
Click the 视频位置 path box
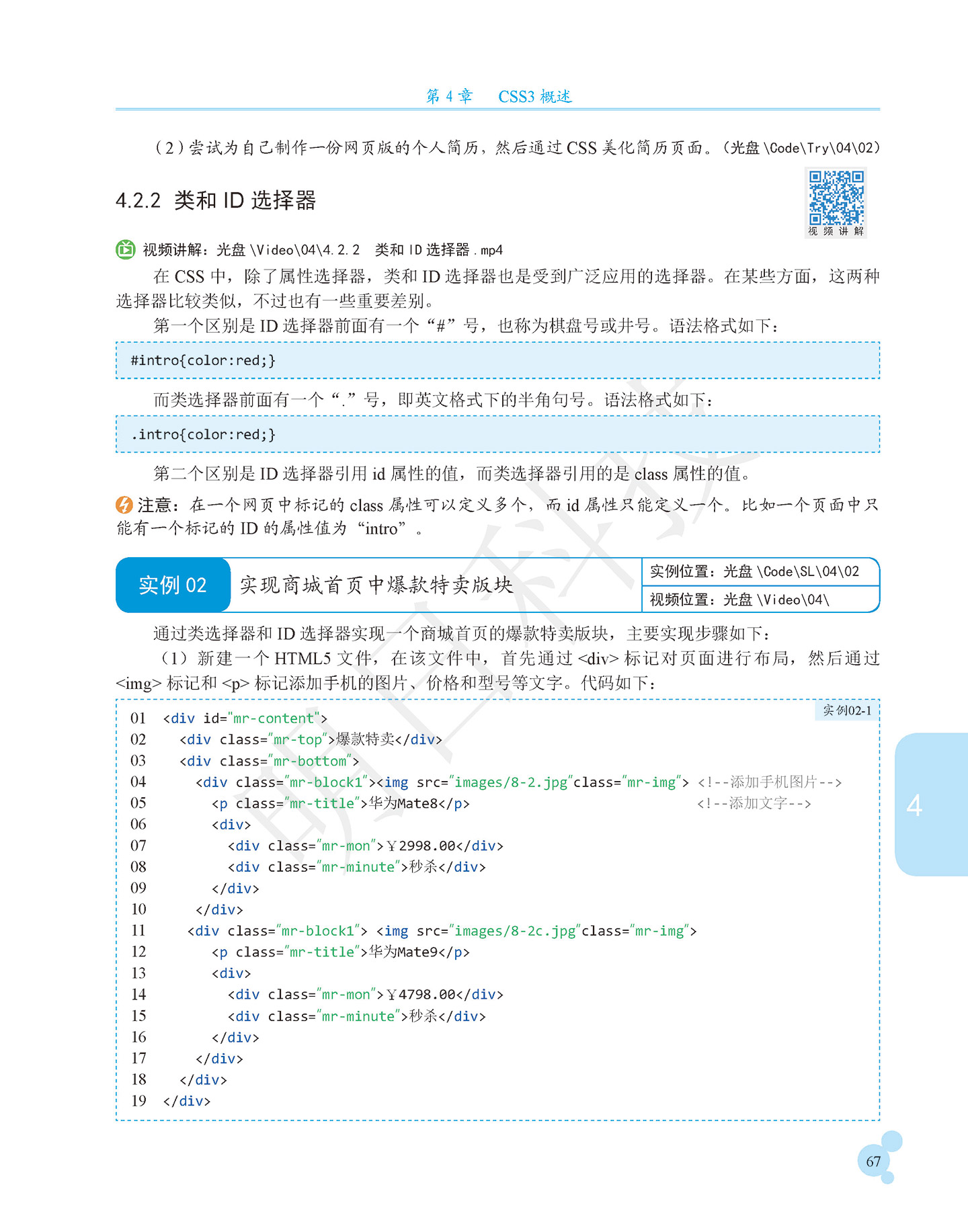click(760, 599)
